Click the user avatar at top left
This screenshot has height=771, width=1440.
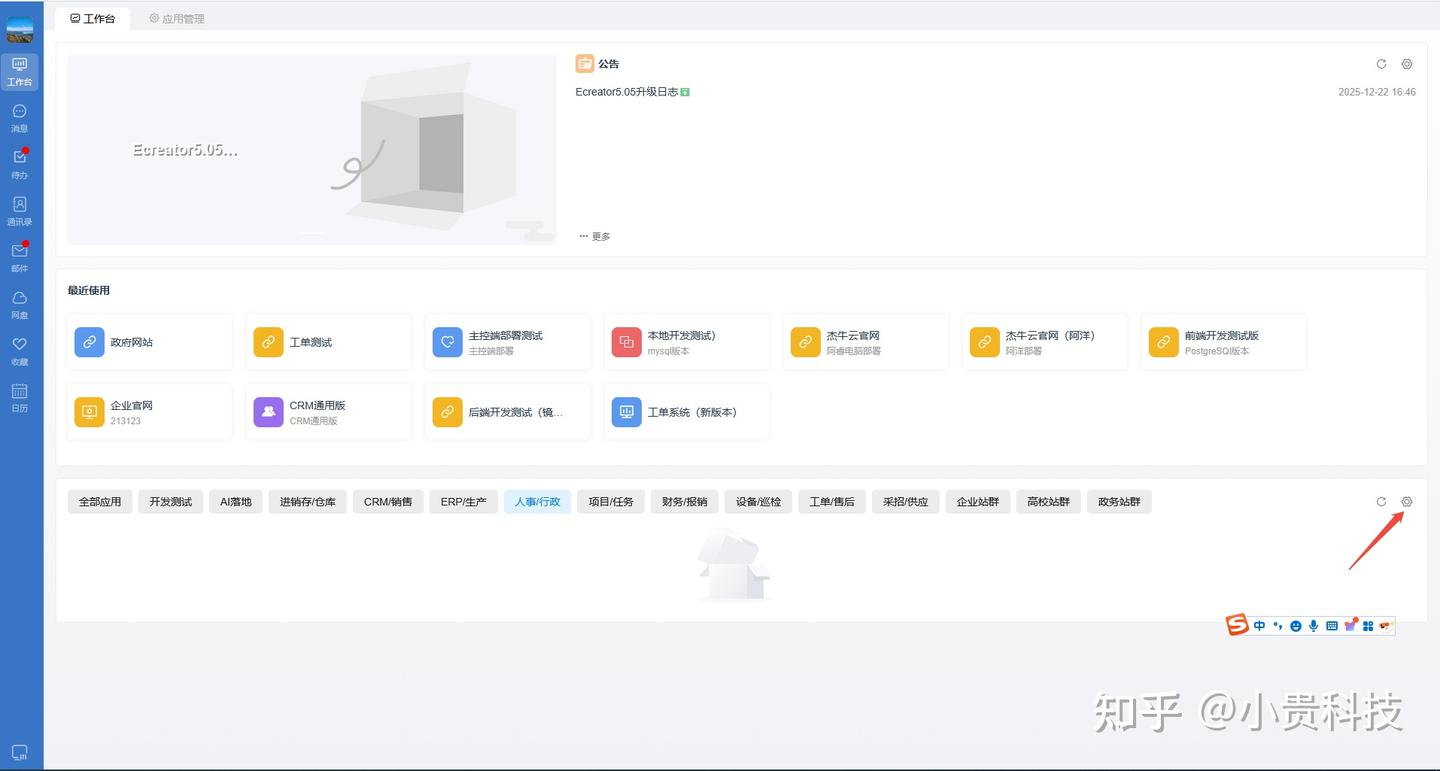click(19, 29)
